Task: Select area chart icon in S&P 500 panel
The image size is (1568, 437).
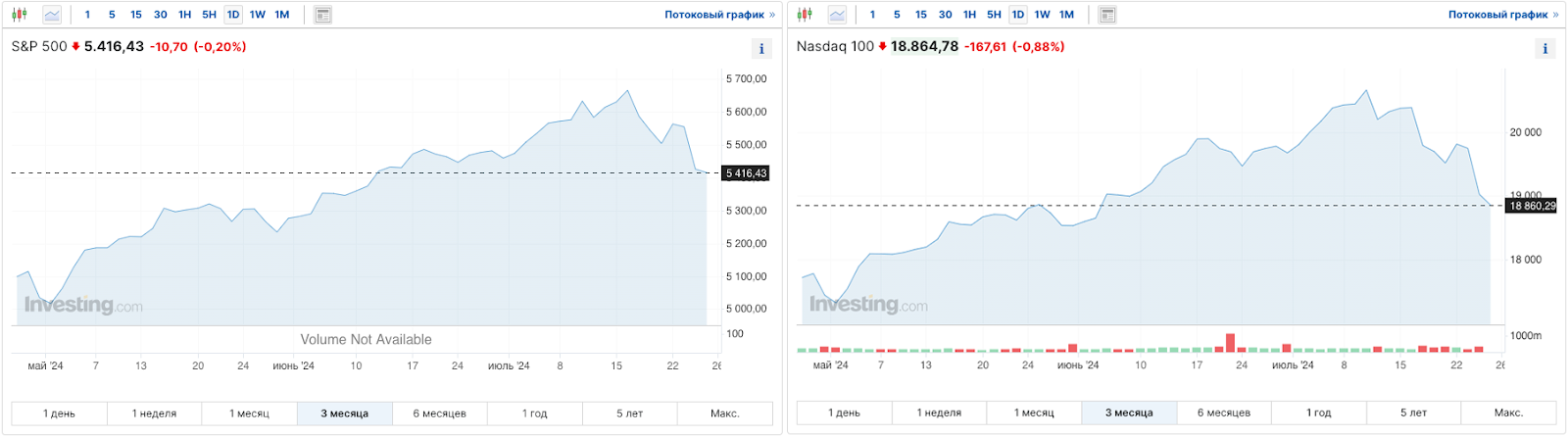Action: [52, 15]
